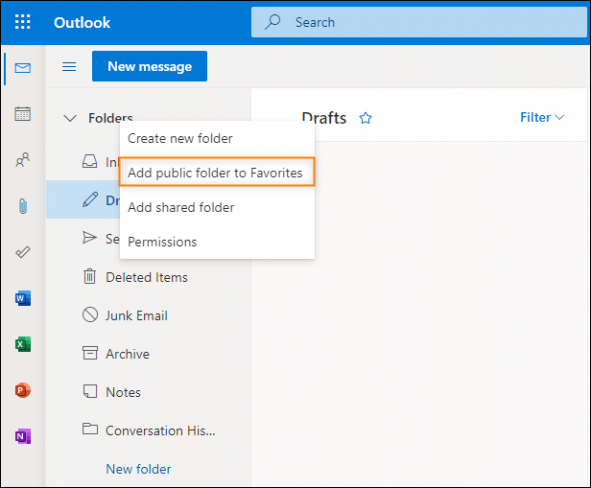This screenshot has width=591, height=488.
Task: Collapse the Folders section chevron
Action: 70,118
